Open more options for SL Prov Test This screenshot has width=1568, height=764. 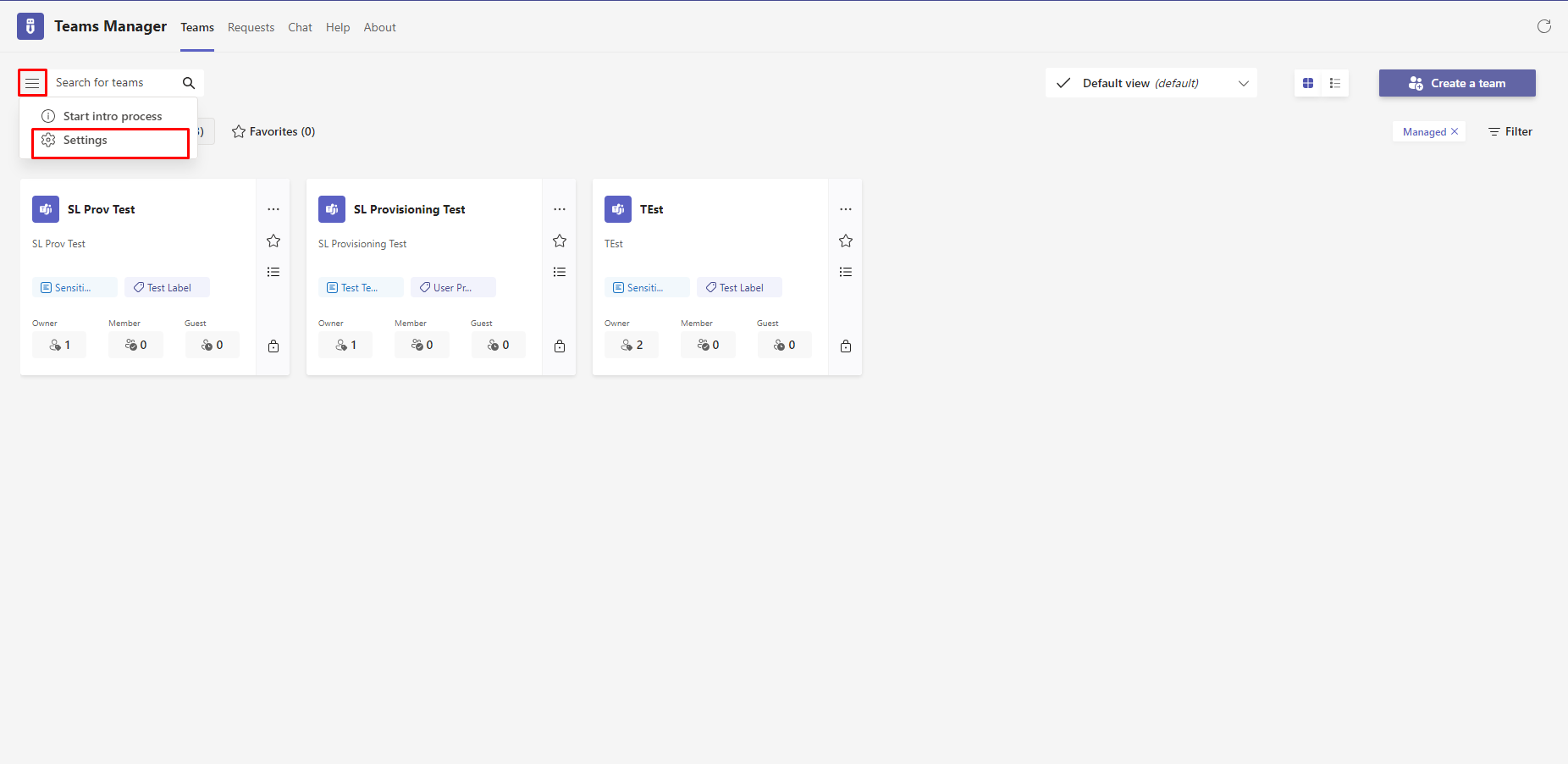[273, 209]
